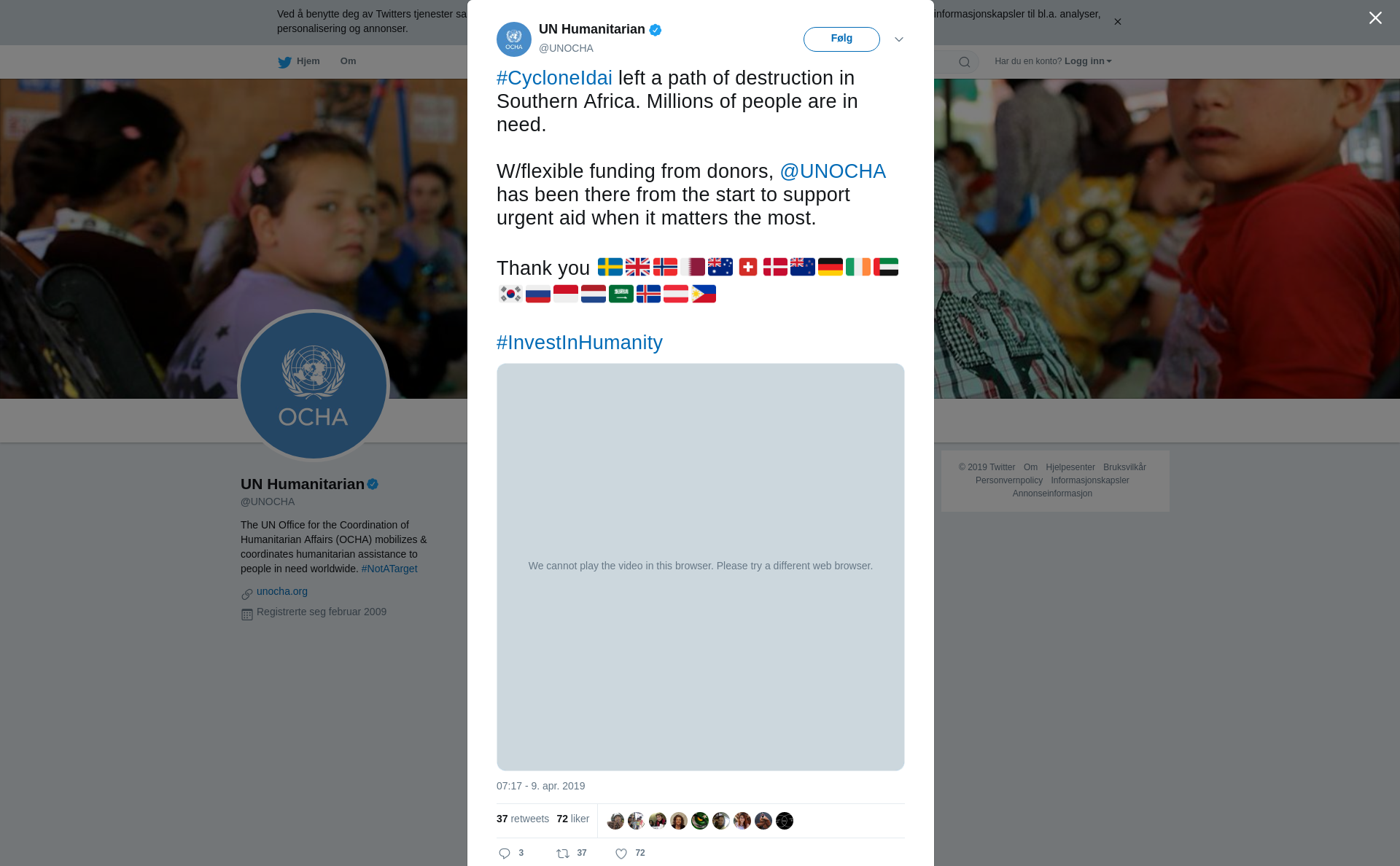The image size is (1400, 866).
Task: Open the Logg inn dropdown
Action: pos(1088,61)
